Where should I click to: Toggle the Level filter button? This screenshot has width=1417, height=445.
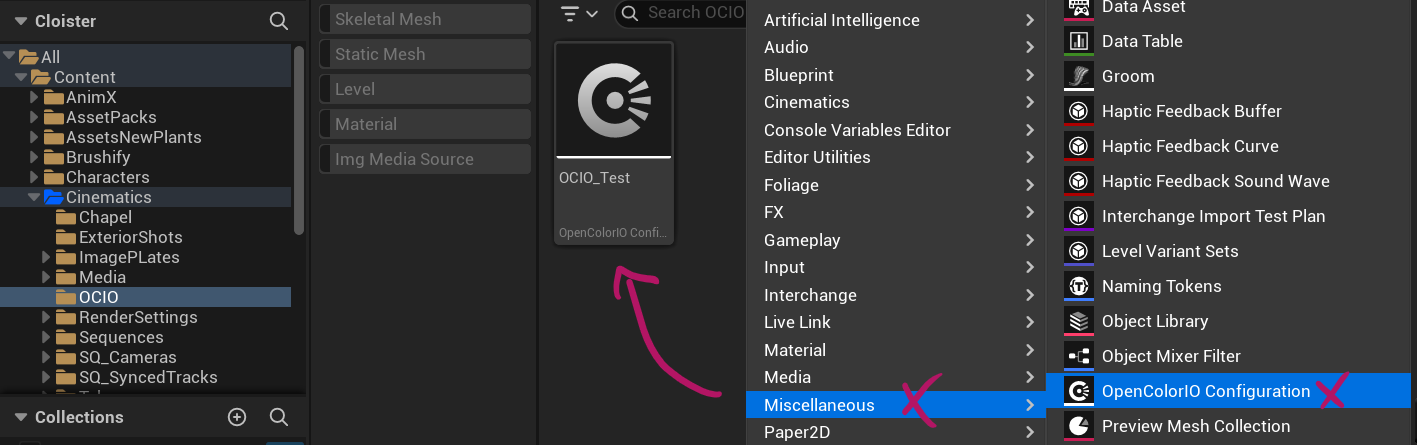[x=425, y=89]
